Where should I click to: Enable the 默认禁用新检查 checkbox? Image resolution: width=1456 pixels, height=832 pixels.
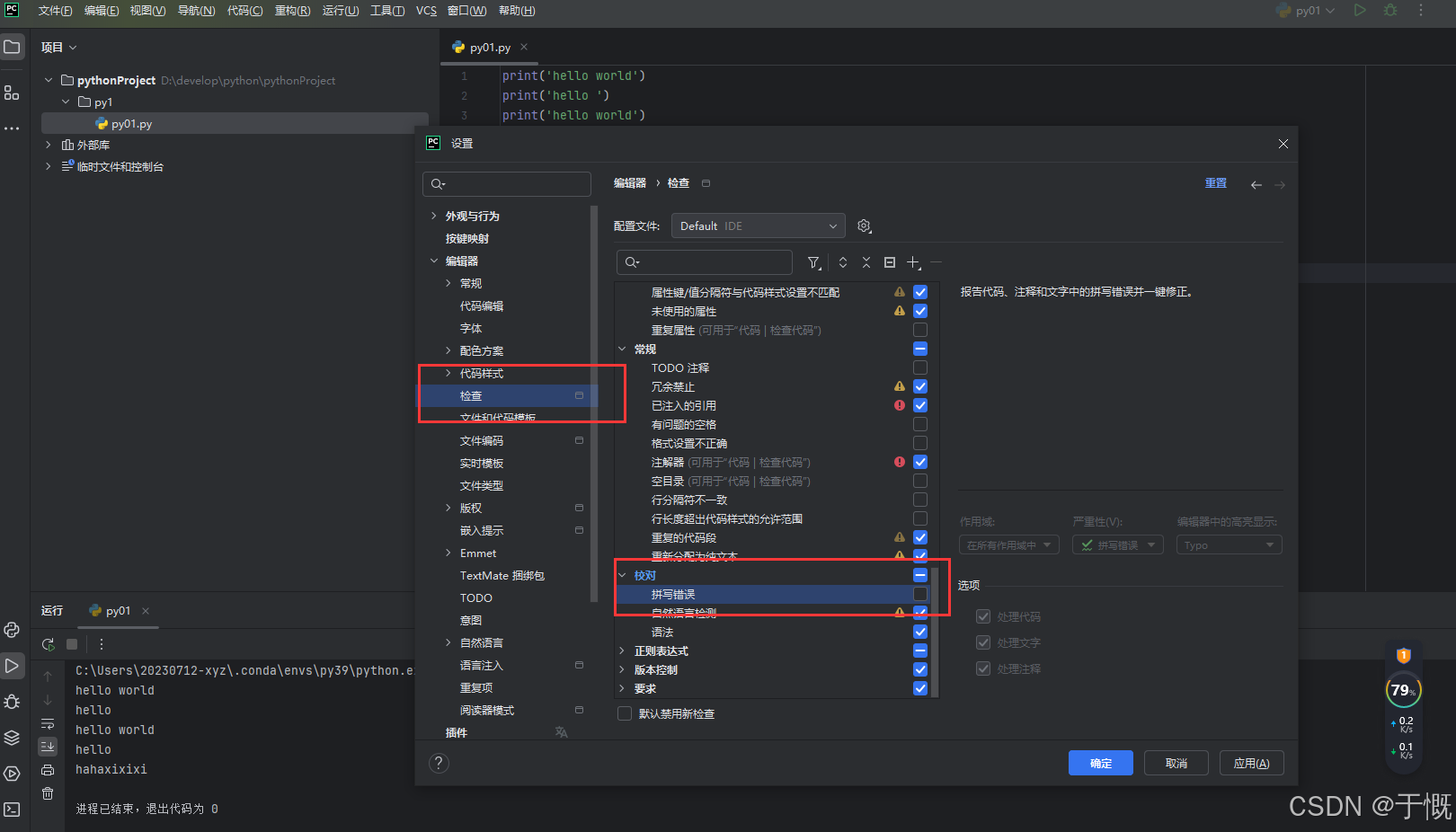tap(625, 713)
